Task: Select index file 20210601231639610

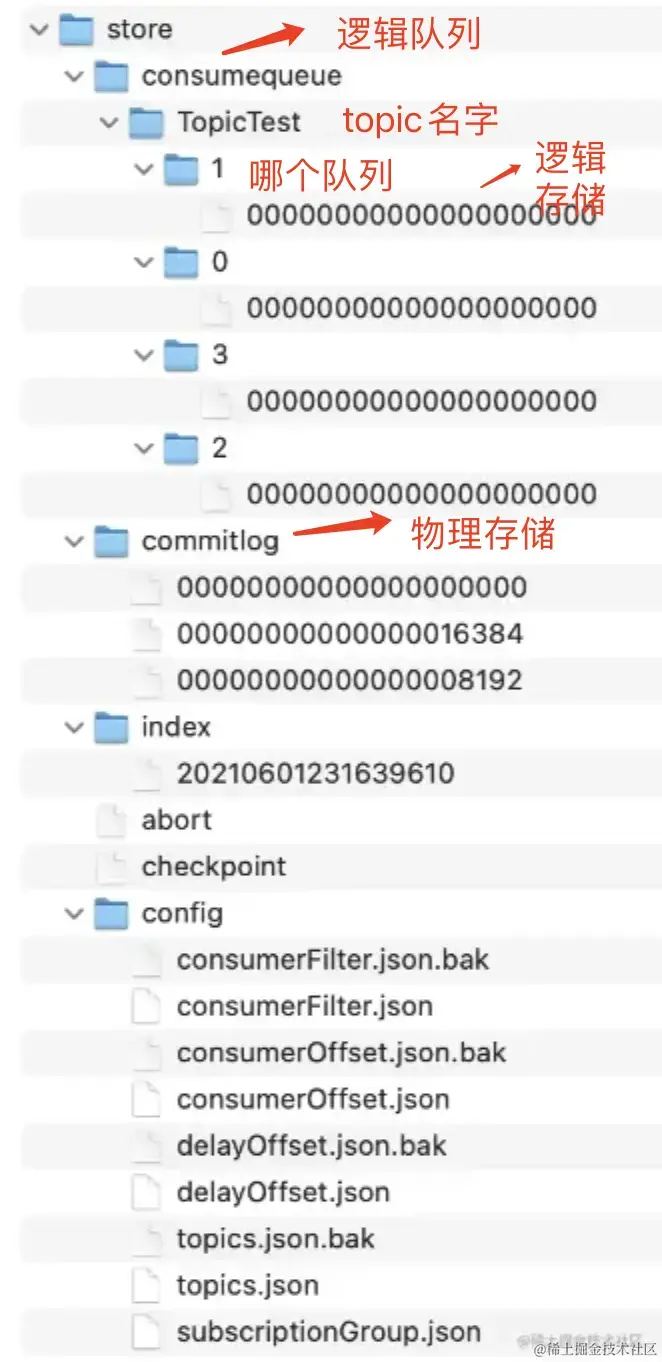Action: point(341,773)
